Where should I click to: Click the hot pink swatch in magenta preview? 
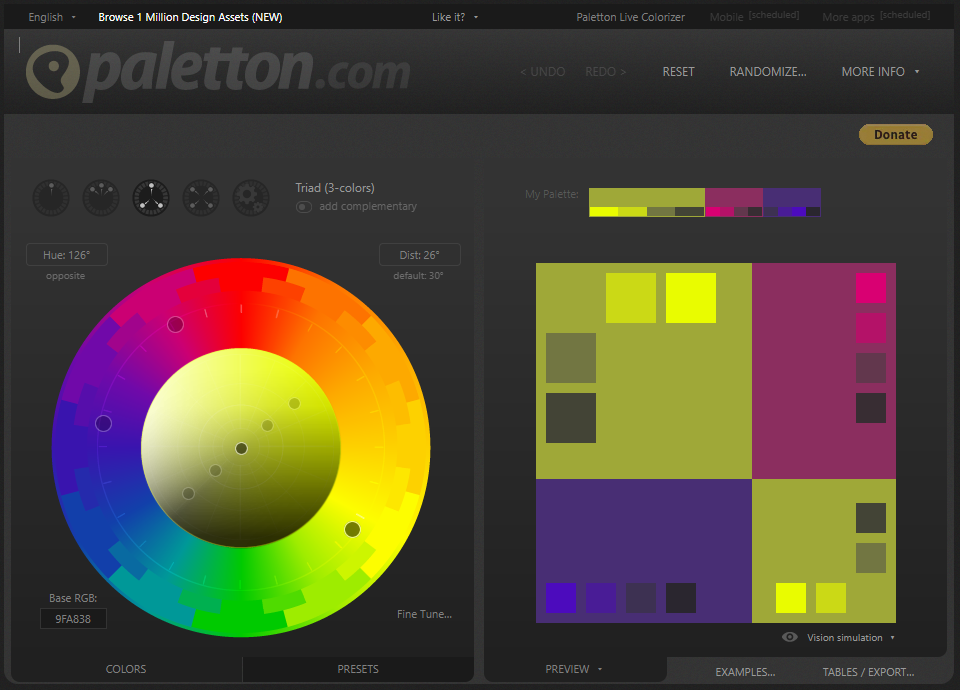pyautogui.click(x=871, y=288)
